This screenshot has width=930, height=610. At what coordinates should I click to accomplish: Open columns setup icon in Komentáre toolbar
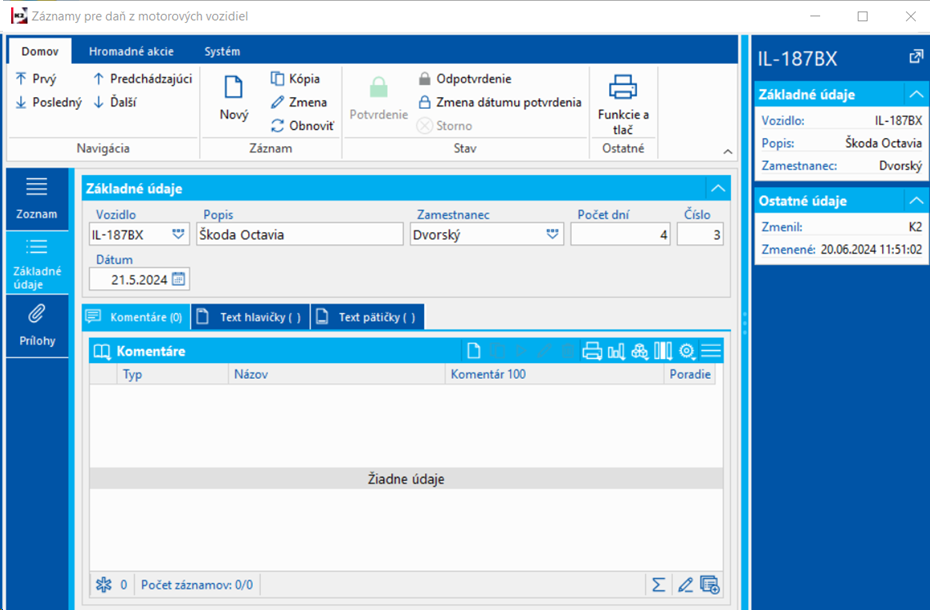(x=663, y=351)
